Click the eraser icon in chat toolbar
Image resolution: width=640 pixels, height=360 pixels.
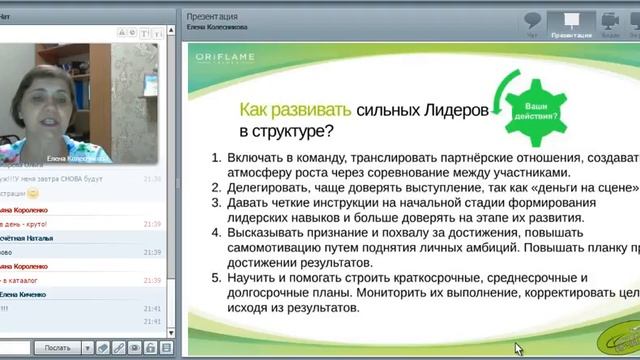[102, 348]
